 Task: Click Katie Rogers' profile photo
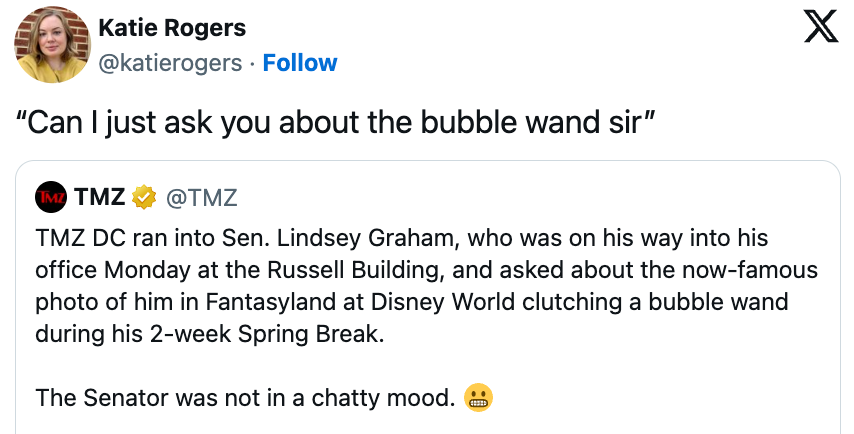[x=49, y=47]
